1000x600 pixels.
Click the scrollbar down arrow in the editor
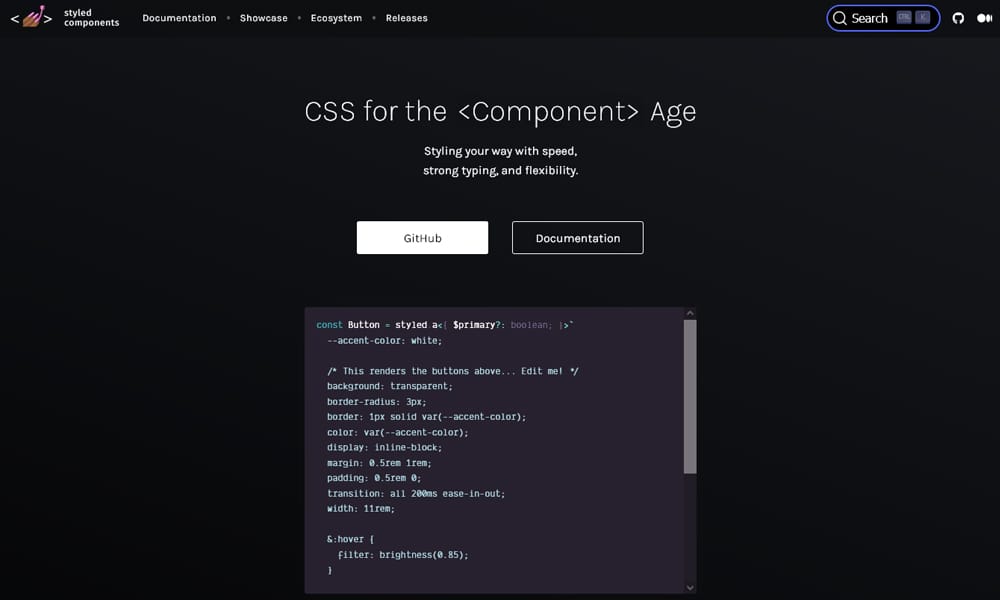click(690, 588)
